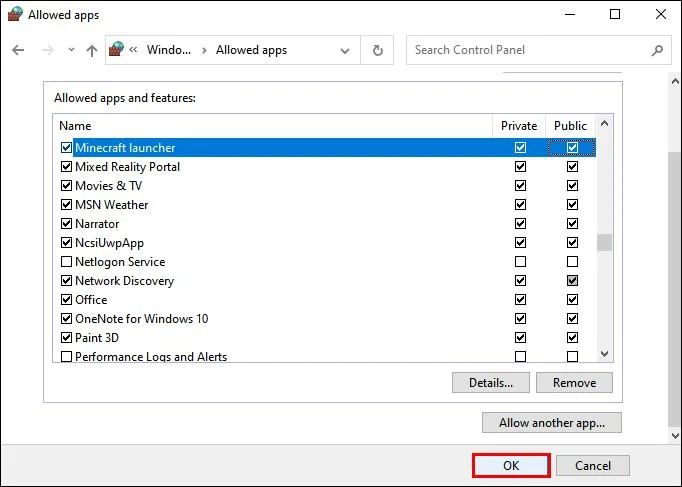Click the breadcrumb overflow chevrons
Image resolution: width=682 pixels, height=487 pixels.
tap(133, 50)
